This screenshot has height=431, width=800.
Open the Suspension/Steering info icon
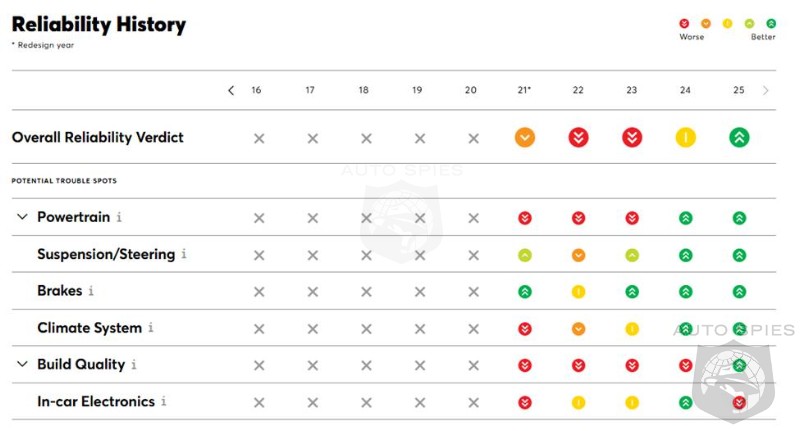pos(184,254)
